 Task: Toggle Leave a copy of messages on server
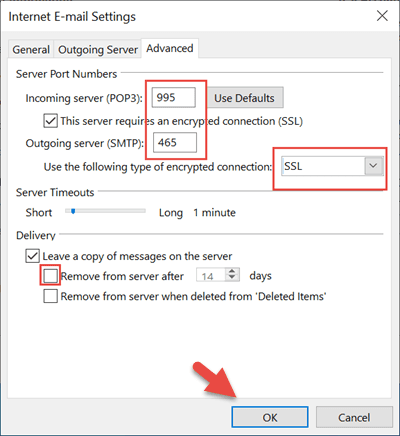32,256
